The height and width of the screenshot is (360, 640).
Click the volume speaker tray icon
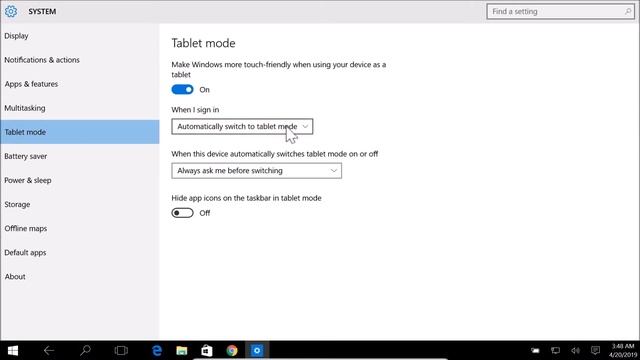576,351
